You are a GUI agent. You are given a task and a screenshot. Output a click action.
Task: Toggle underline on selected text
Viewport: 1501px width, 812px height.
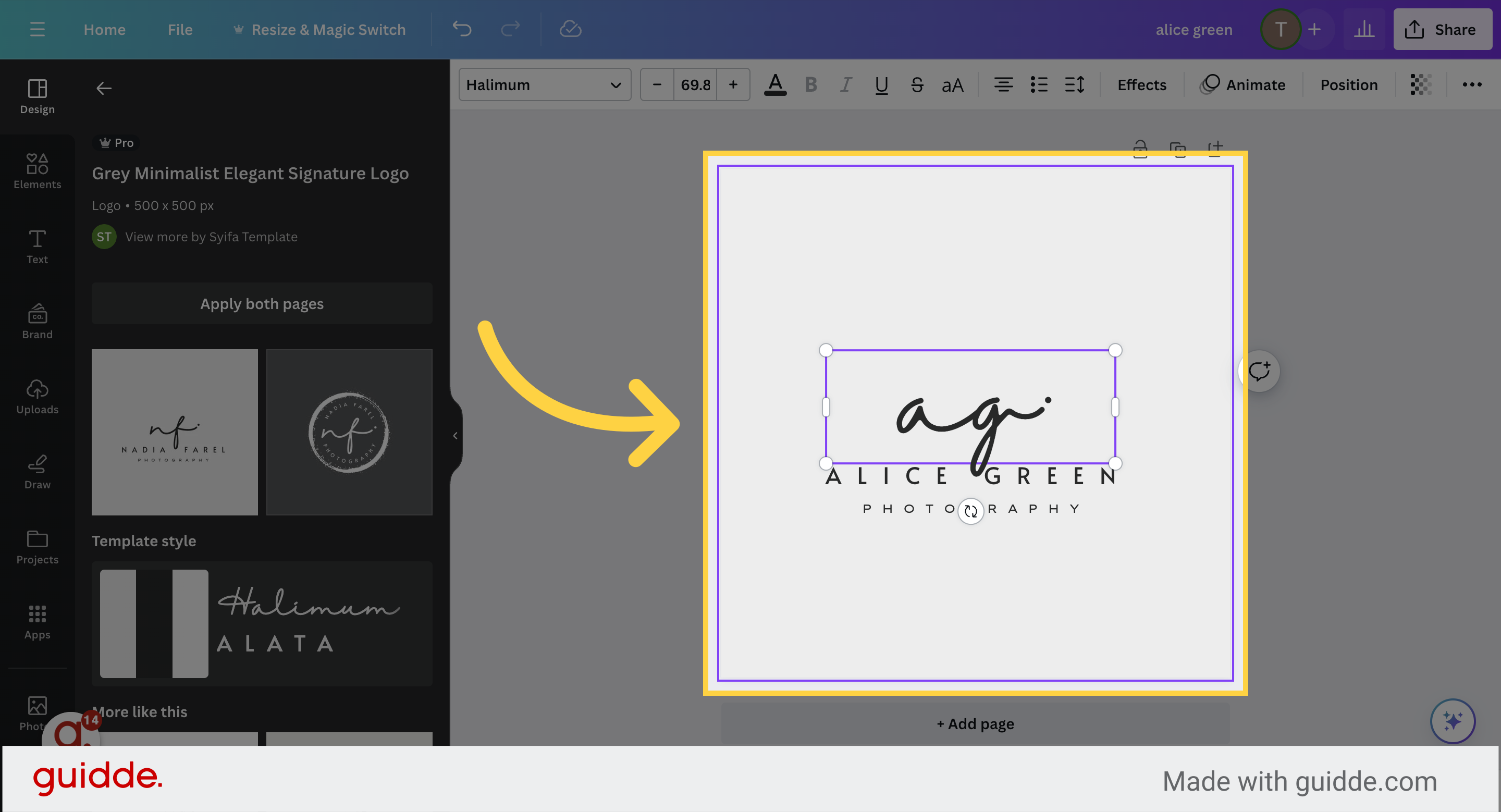(x=881, y=84)
